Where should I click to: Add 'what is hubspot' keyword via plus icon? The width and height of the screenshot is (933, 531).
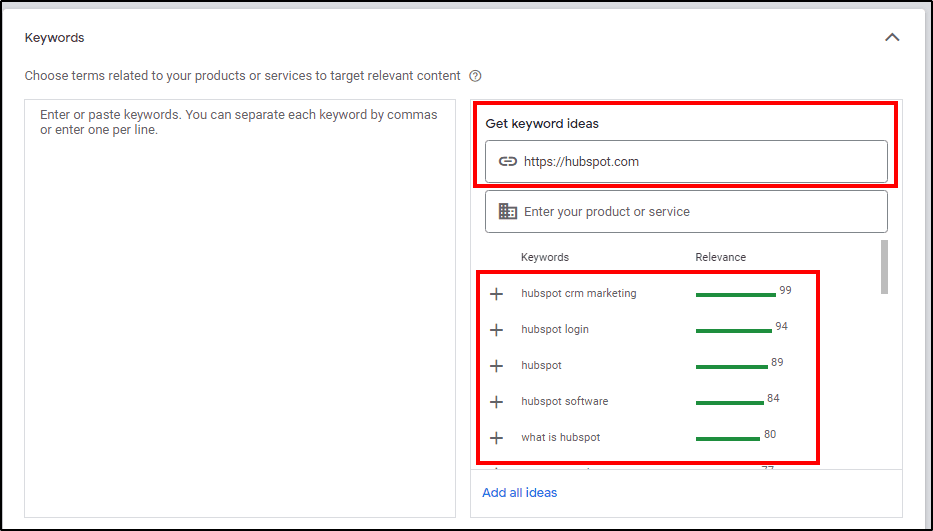click(496, 438)
